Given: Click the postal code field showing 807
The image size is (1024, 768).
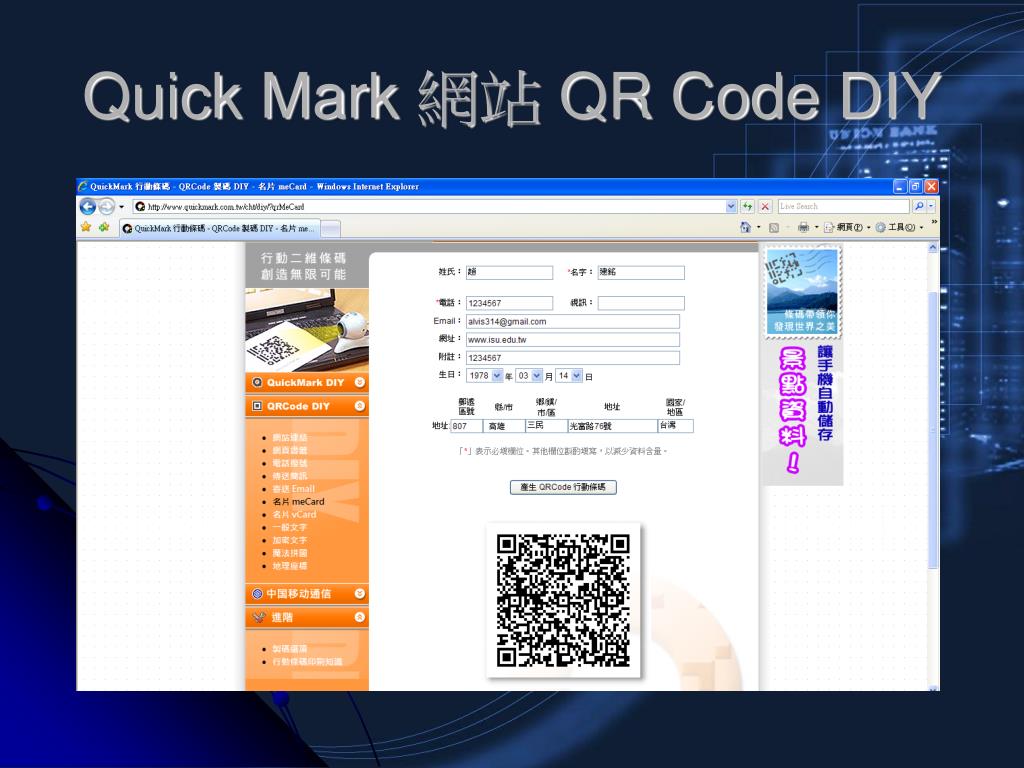Looking at the screenshot, I should (466, 426).
